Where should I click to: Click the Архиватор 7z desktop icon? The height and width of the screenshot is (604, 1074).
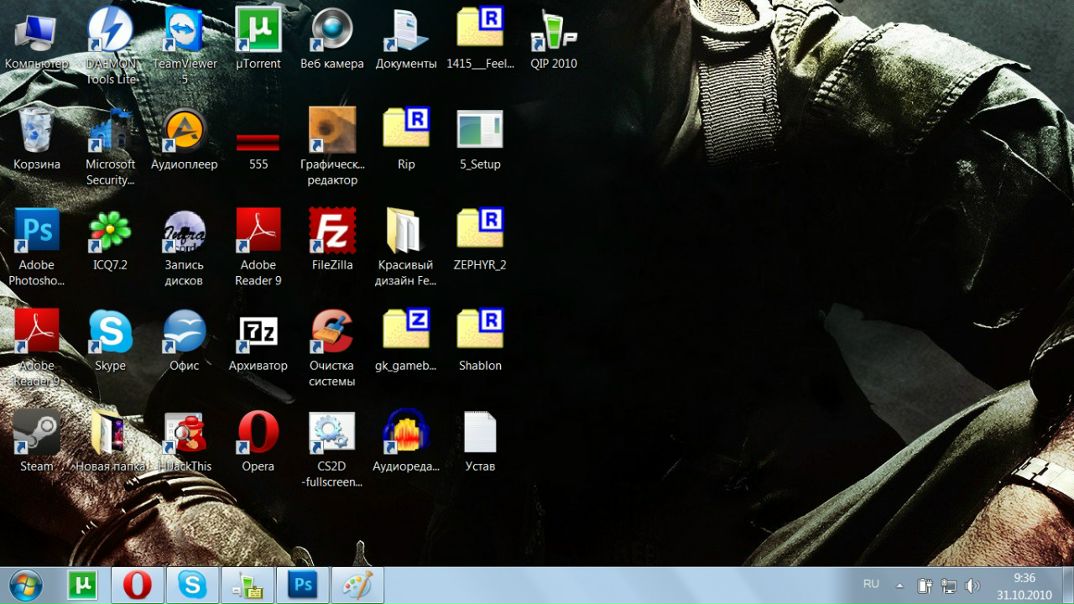point(258,333)
